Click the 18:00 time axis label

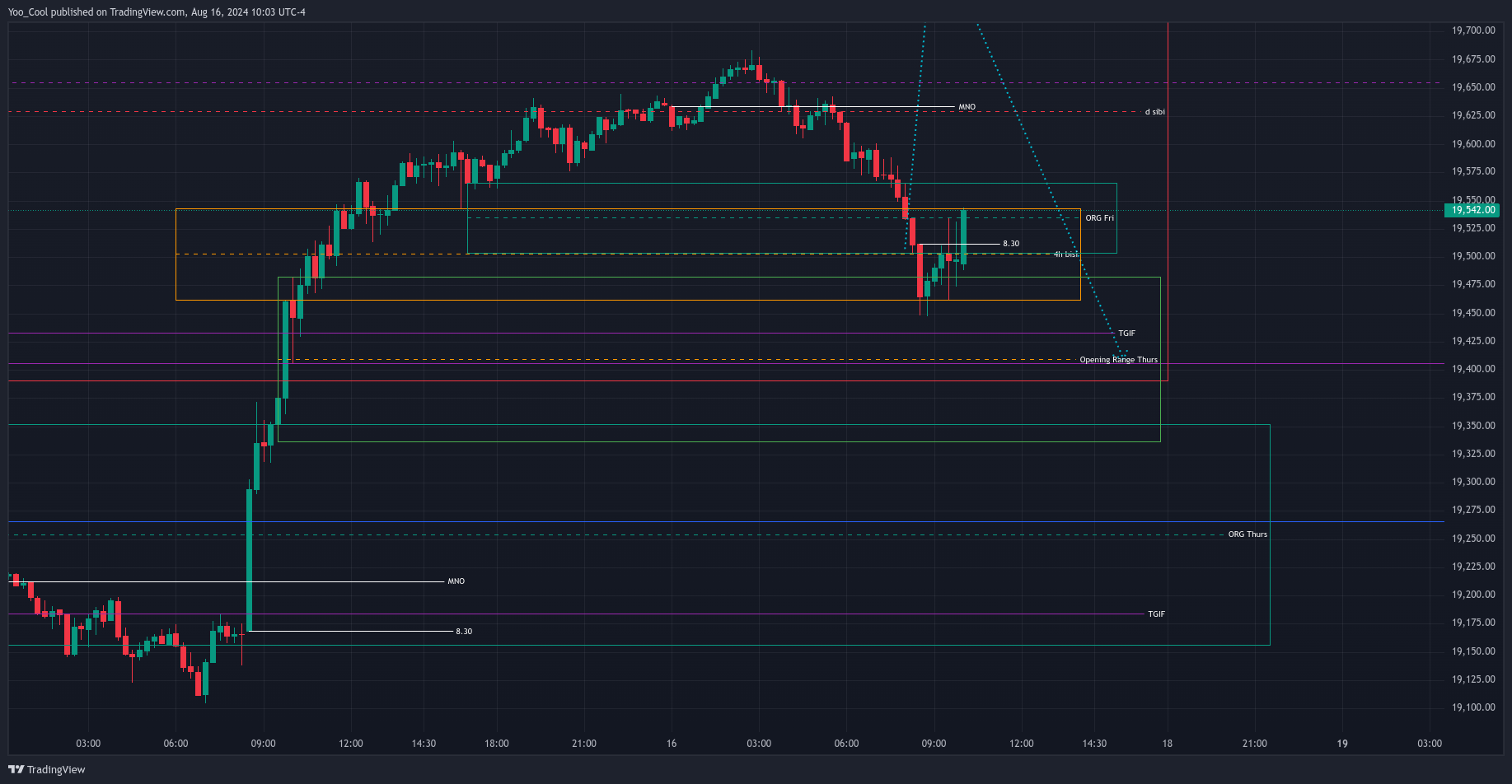pyautogui.click(x=497, y=744)
